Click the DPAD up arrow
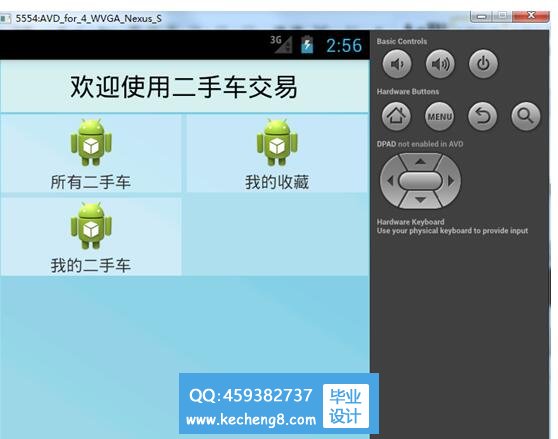558x439 pixels. point(420,162)
